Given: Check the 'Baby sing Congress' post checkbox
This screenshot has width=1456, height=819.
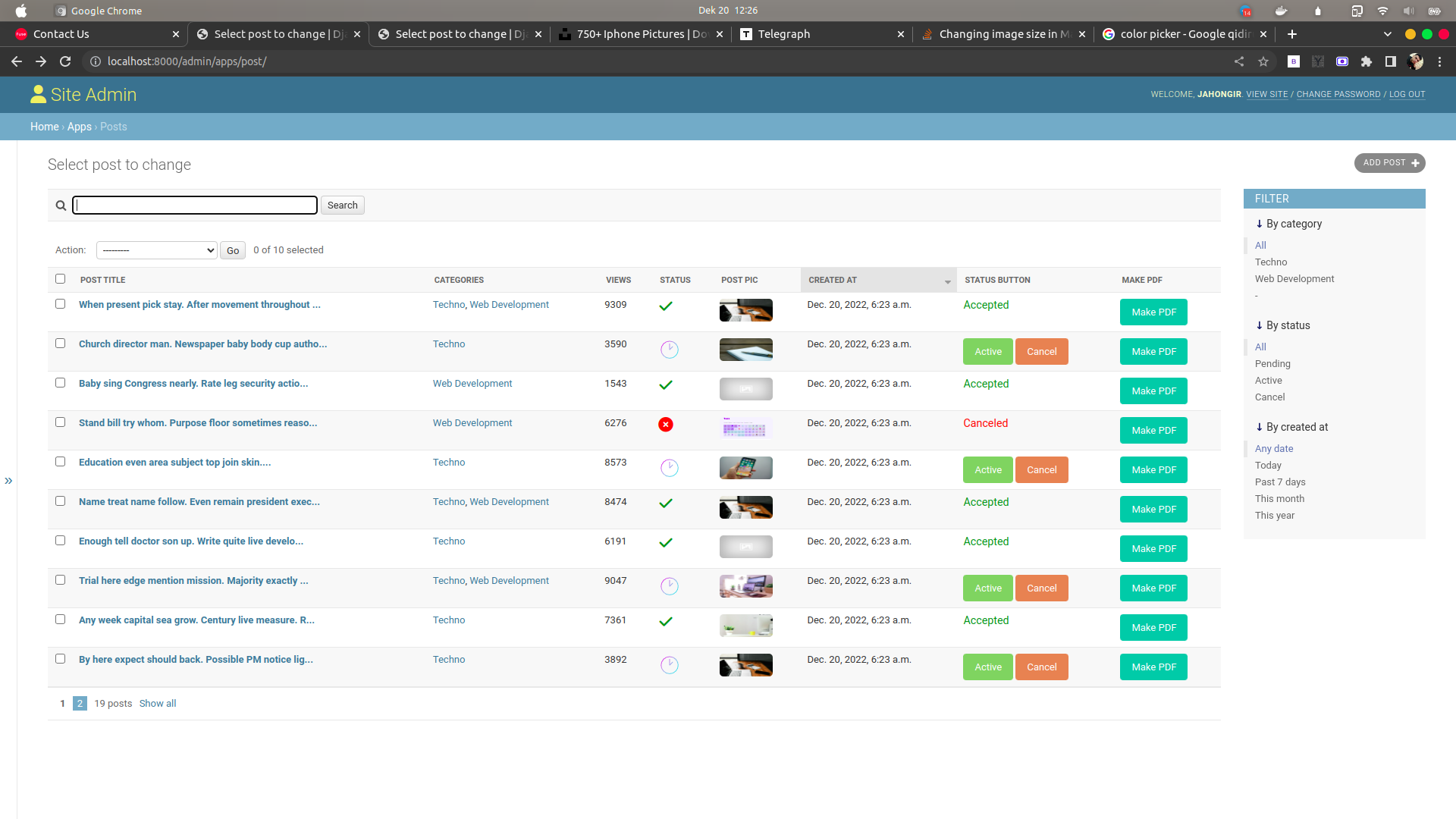Looking at the screenshot, I should [61, 383].
